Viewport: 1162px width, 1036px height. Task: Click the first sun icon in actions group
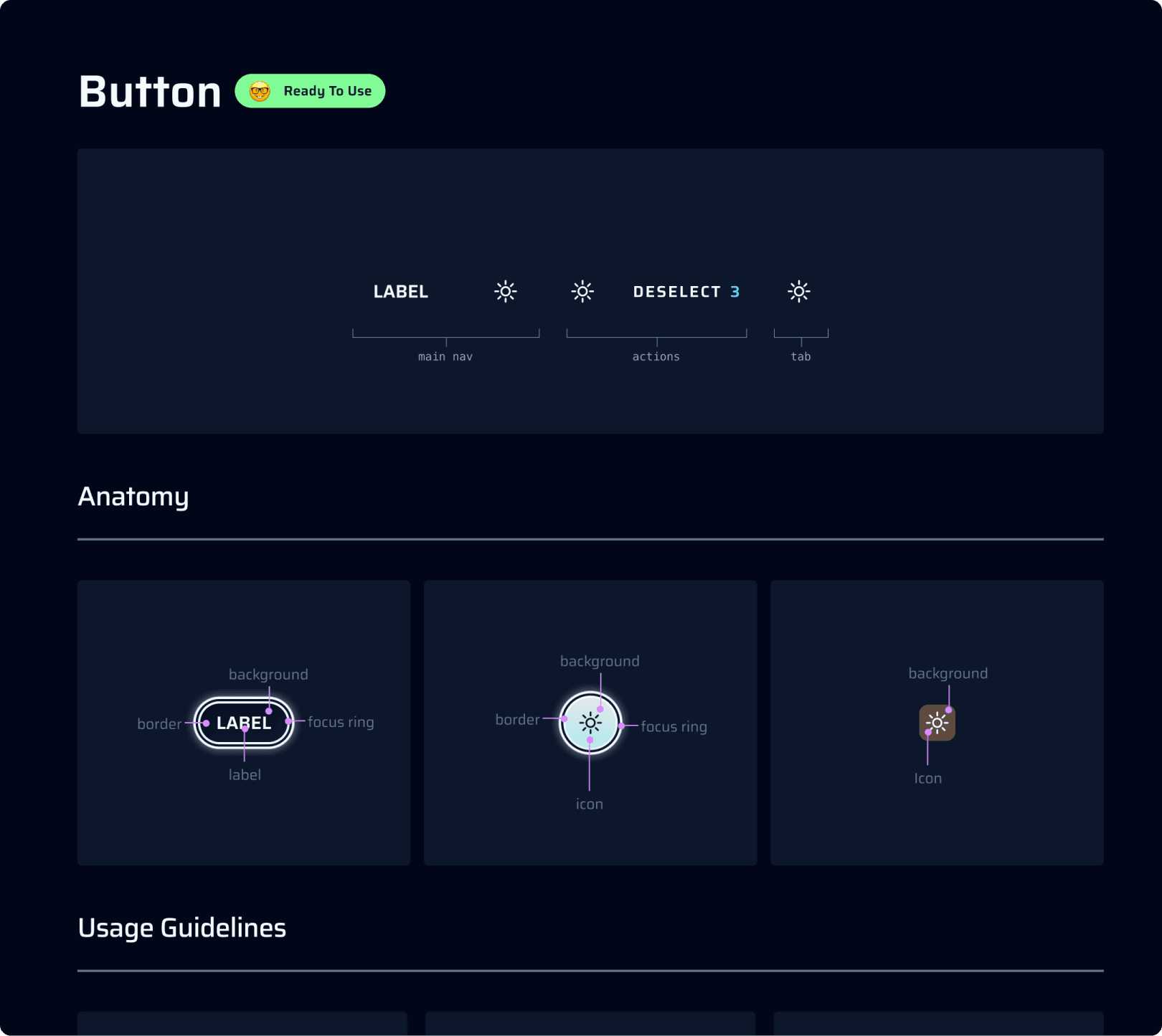coord(582,292)
